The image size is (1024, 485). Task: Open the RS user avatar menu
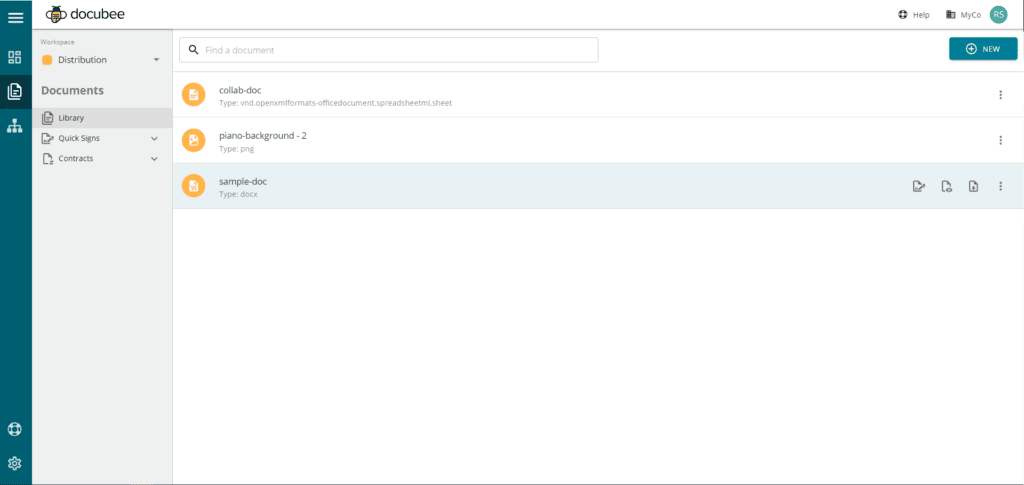tap(998, 15)
